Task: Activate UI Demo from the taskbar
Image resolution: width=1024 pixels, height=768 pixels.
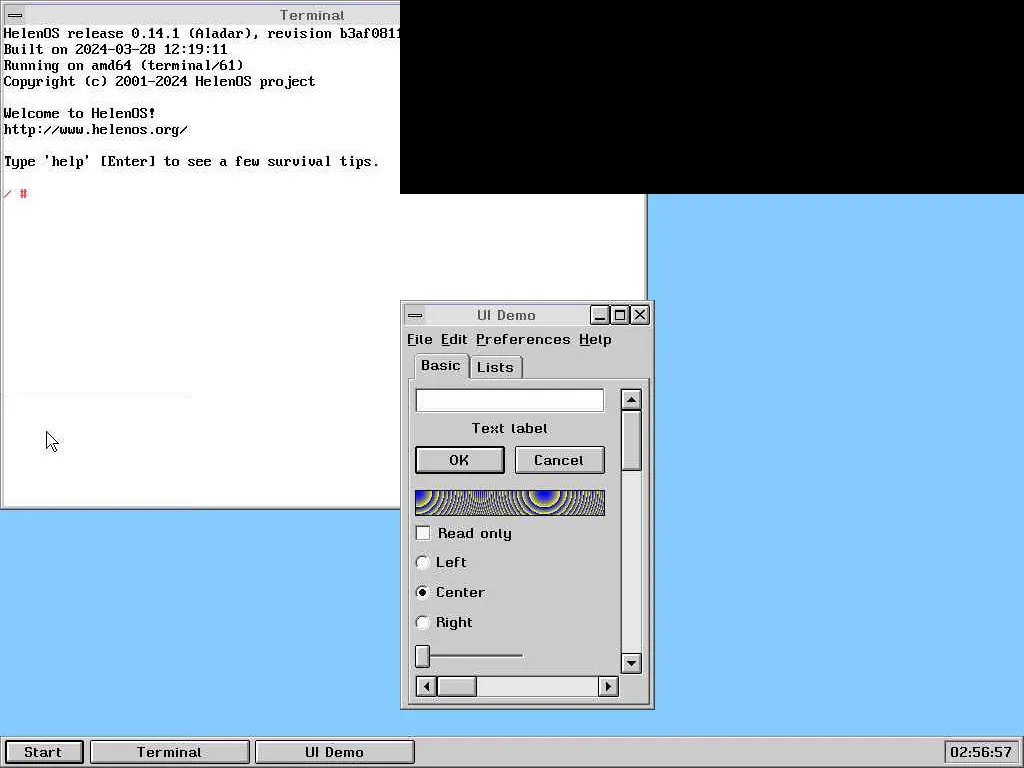Action: click(334, 752)
